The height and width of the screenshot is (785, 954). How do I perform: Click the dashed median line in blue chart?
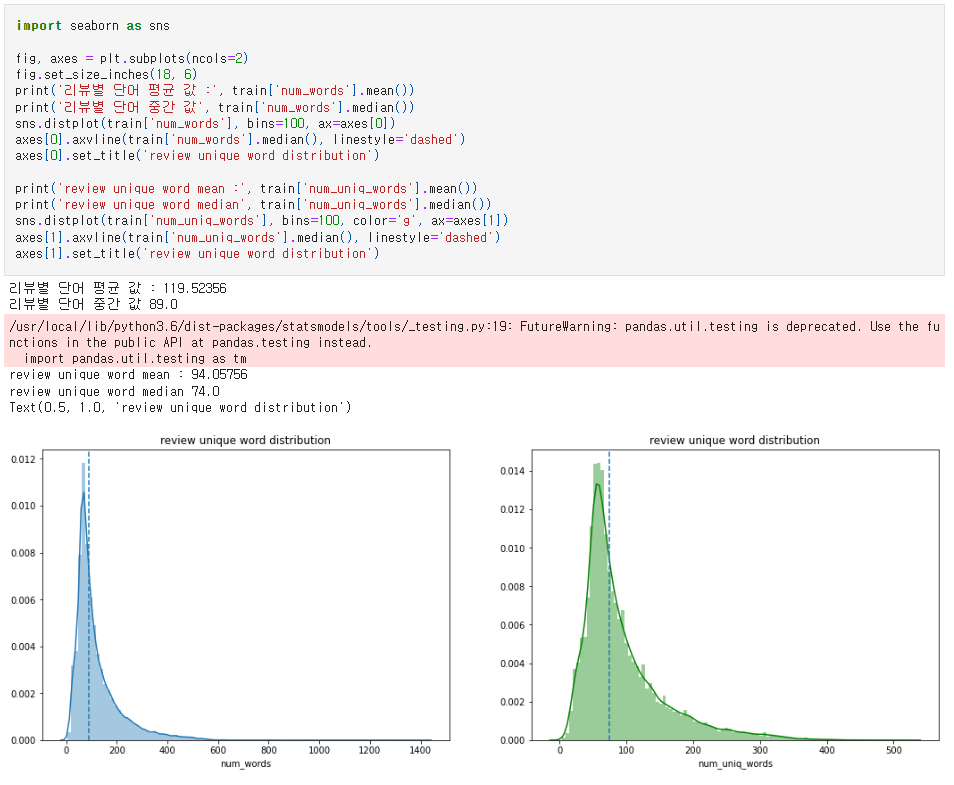coord(89,595)
